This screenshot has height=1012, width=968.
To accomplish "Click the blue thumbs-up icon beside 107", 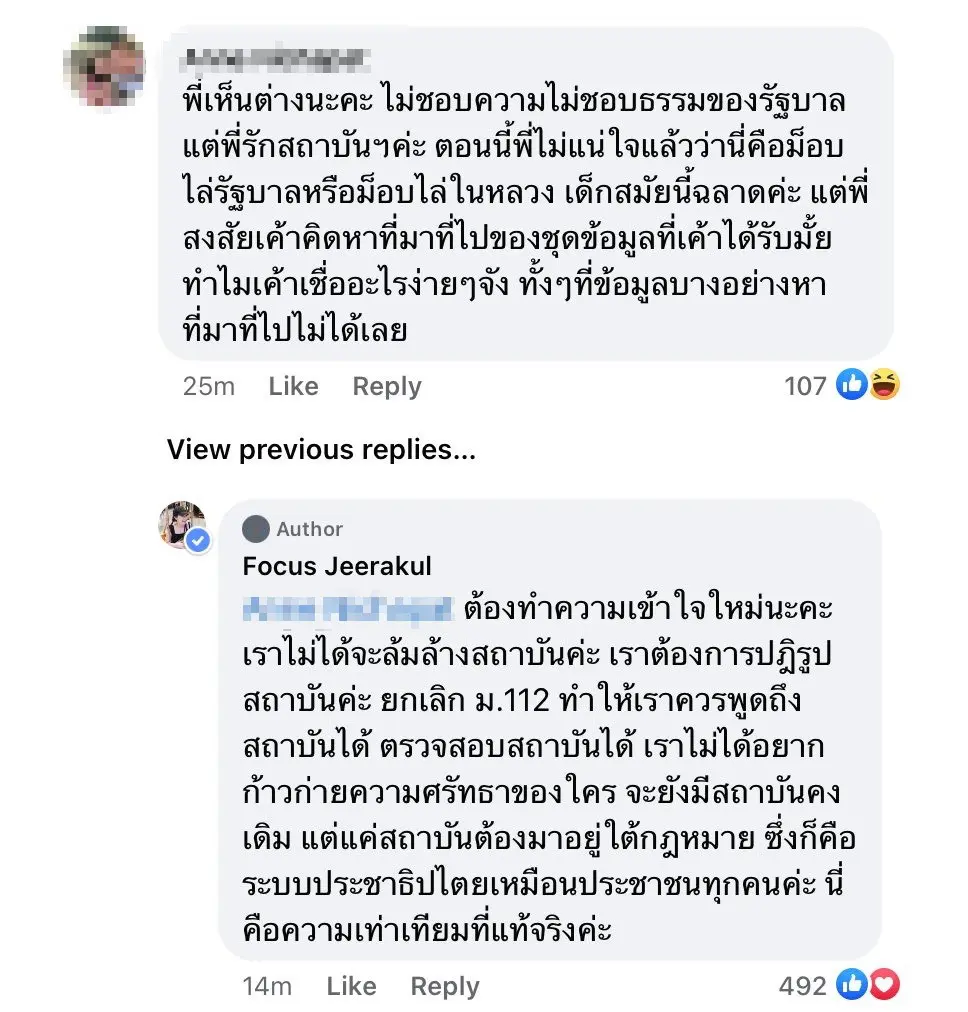I will click(851, 385).
